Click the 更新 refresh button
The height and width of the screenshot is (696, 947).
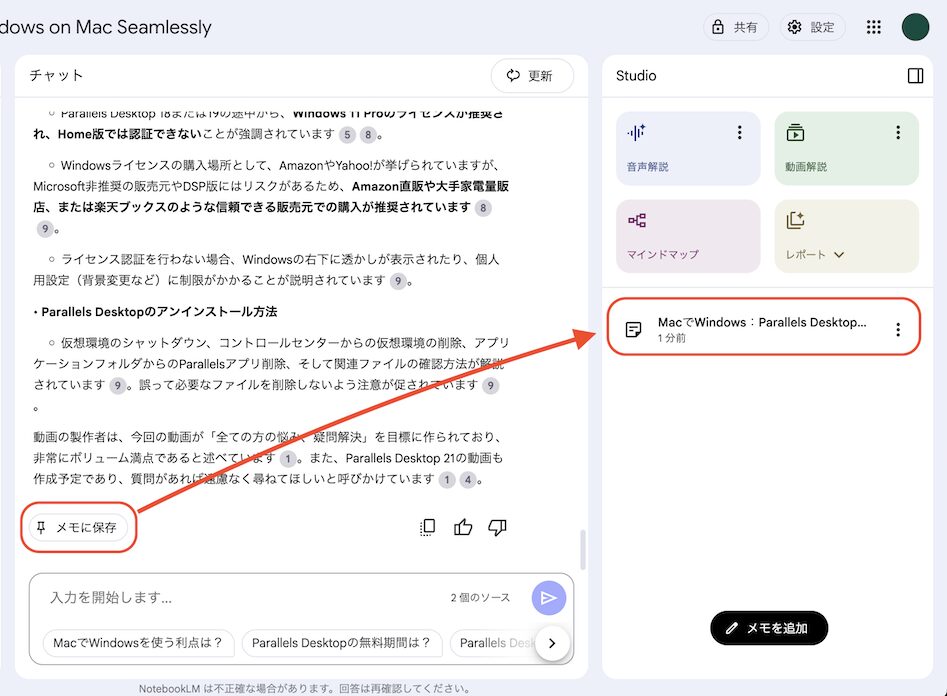pyautogui.click(x=531, y=76)
